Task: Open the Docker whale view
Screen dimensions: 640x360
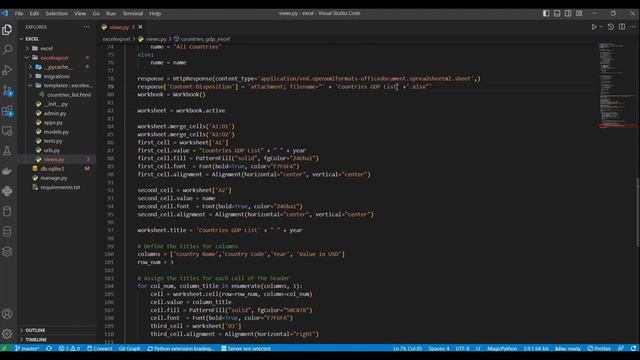Action: pos(7,171)
